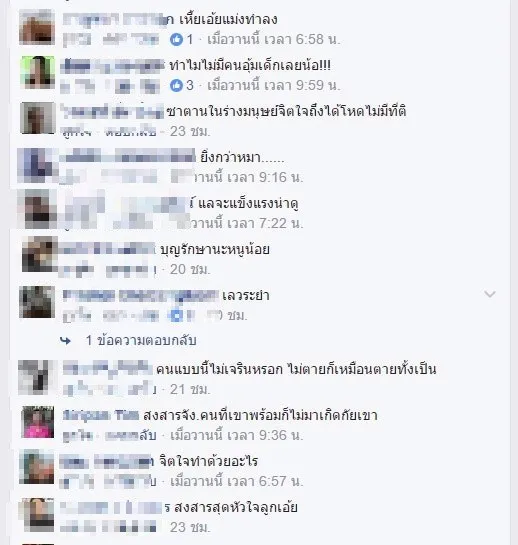The image size is (518, 545).
Task: Click the timestamp เมื่อวานนี้ เวลา 6:57 น.
Action: (237, 481)
